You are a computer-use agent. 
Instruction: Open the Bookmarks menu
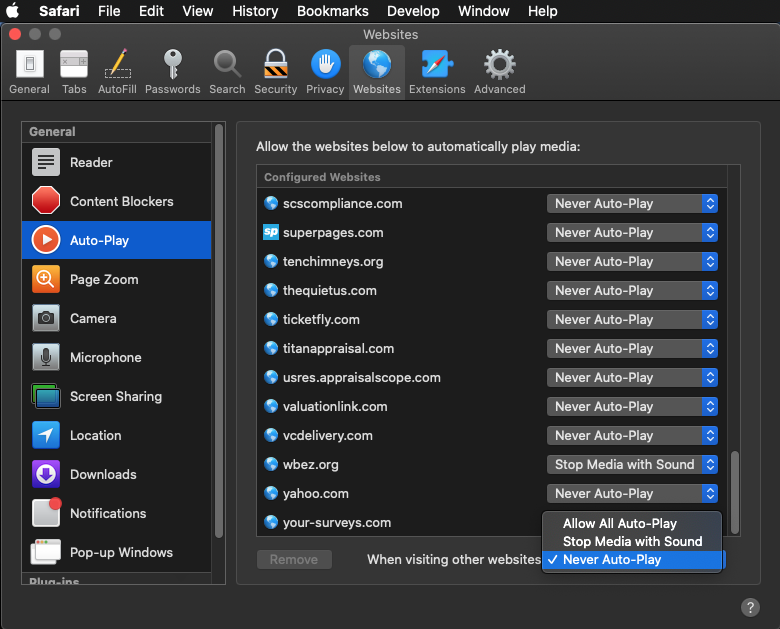[333, 10]
